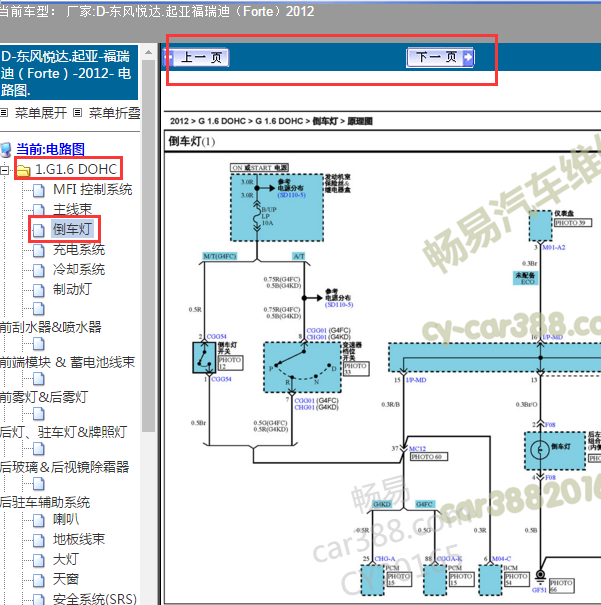Click page icon above 前端模块 & 蓄电池线束
Screen dimensions: 601x605
[x=39, y=343]
